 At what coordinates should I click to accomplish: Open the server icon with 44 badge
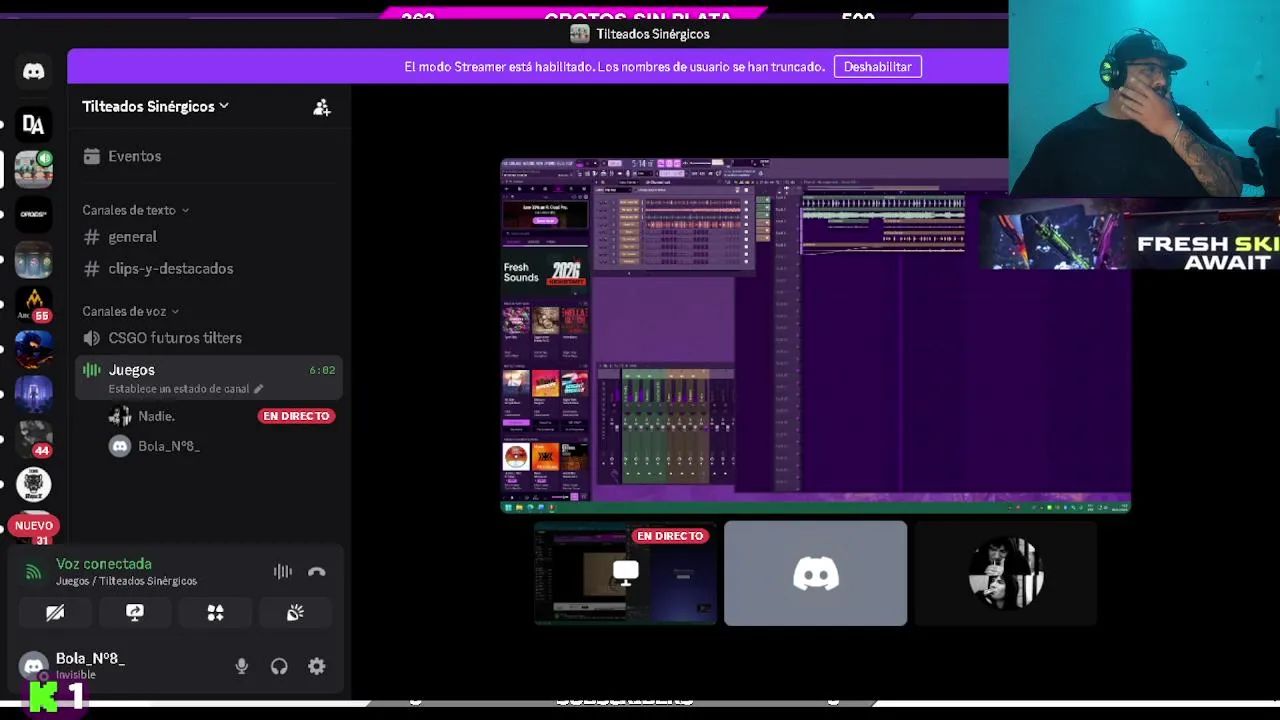34,439
